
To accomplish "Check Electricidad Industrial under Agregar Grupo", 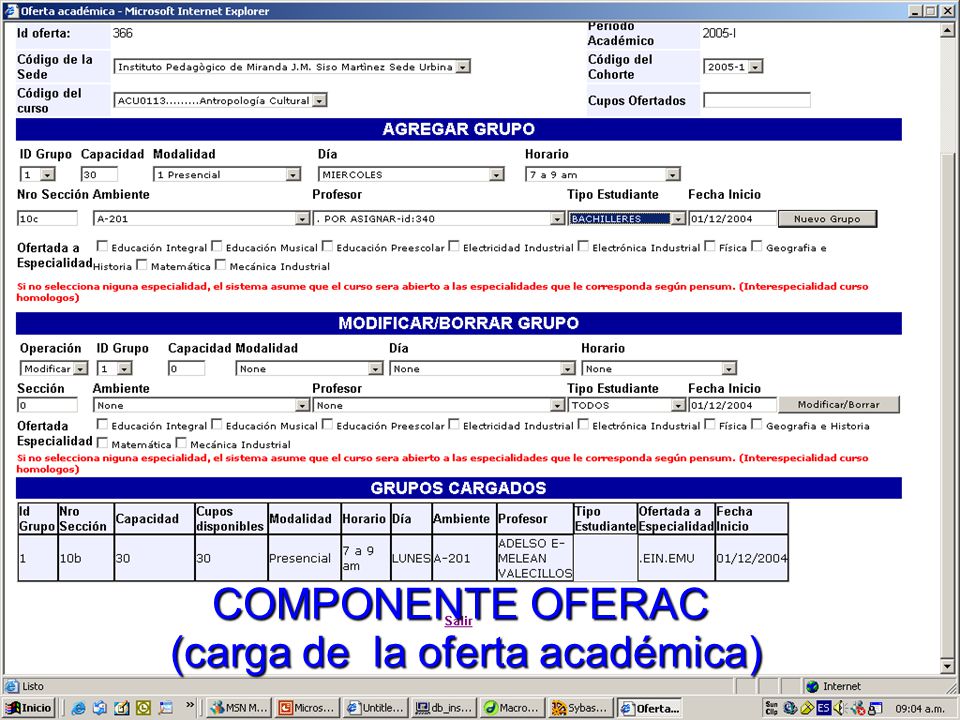I will (454, 246).
